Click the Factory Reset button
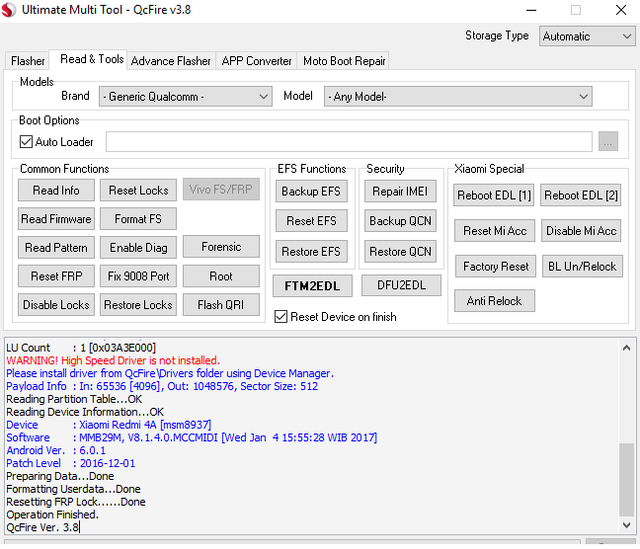This screenshot has height=549, width=640. coord(496,266)
